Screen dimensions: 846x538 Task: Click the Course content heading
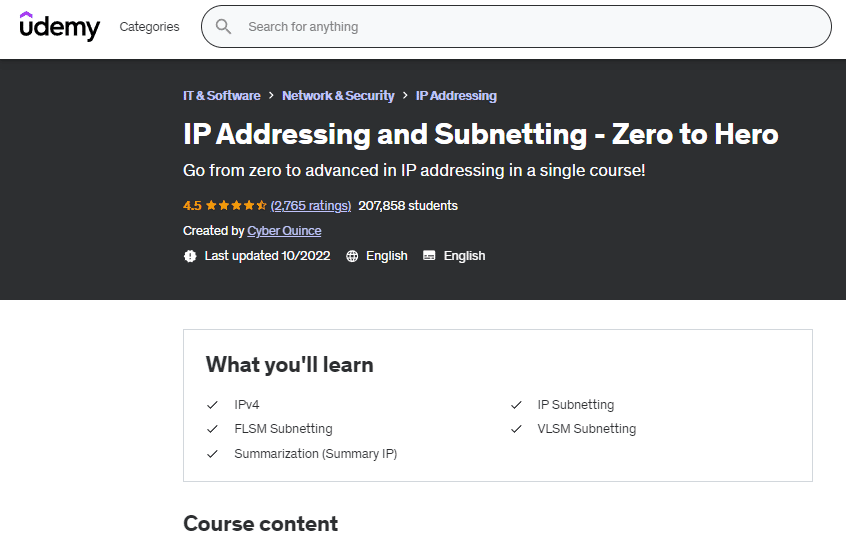261,523
